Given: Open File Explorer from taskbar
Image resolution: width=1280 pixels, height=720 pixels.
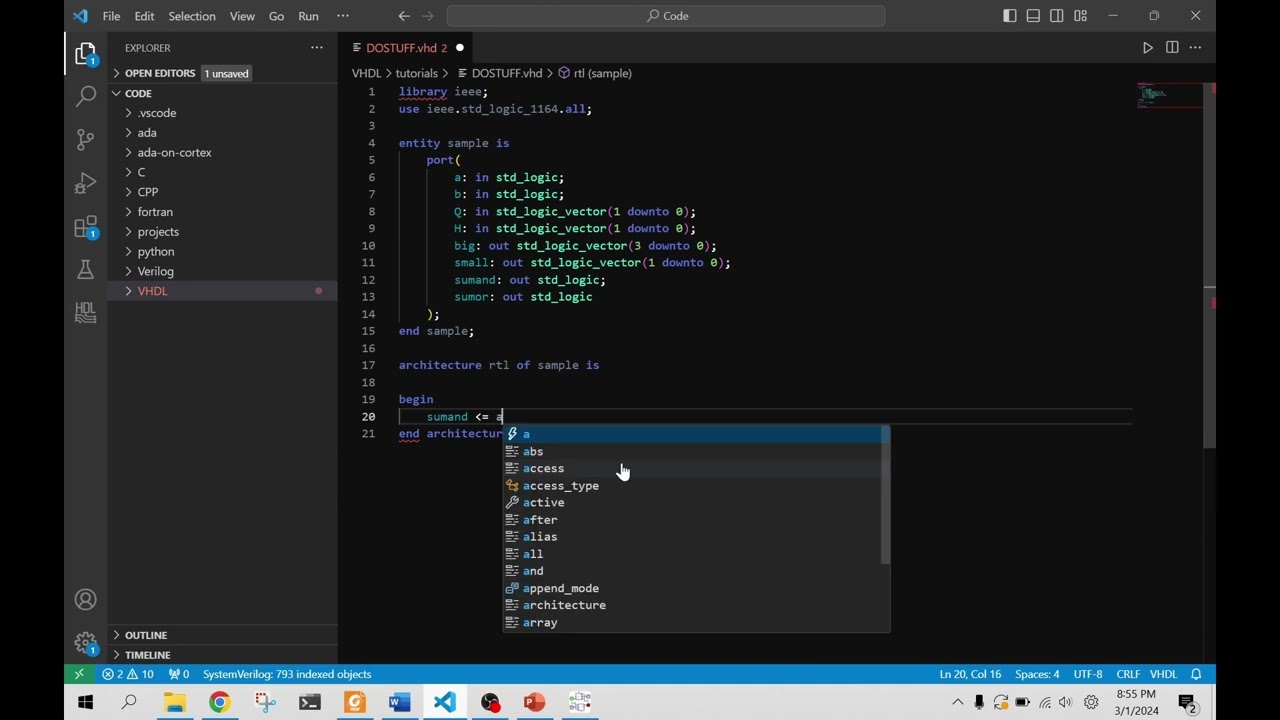Looking at the screenshot, I should click(x=175, y=703).
